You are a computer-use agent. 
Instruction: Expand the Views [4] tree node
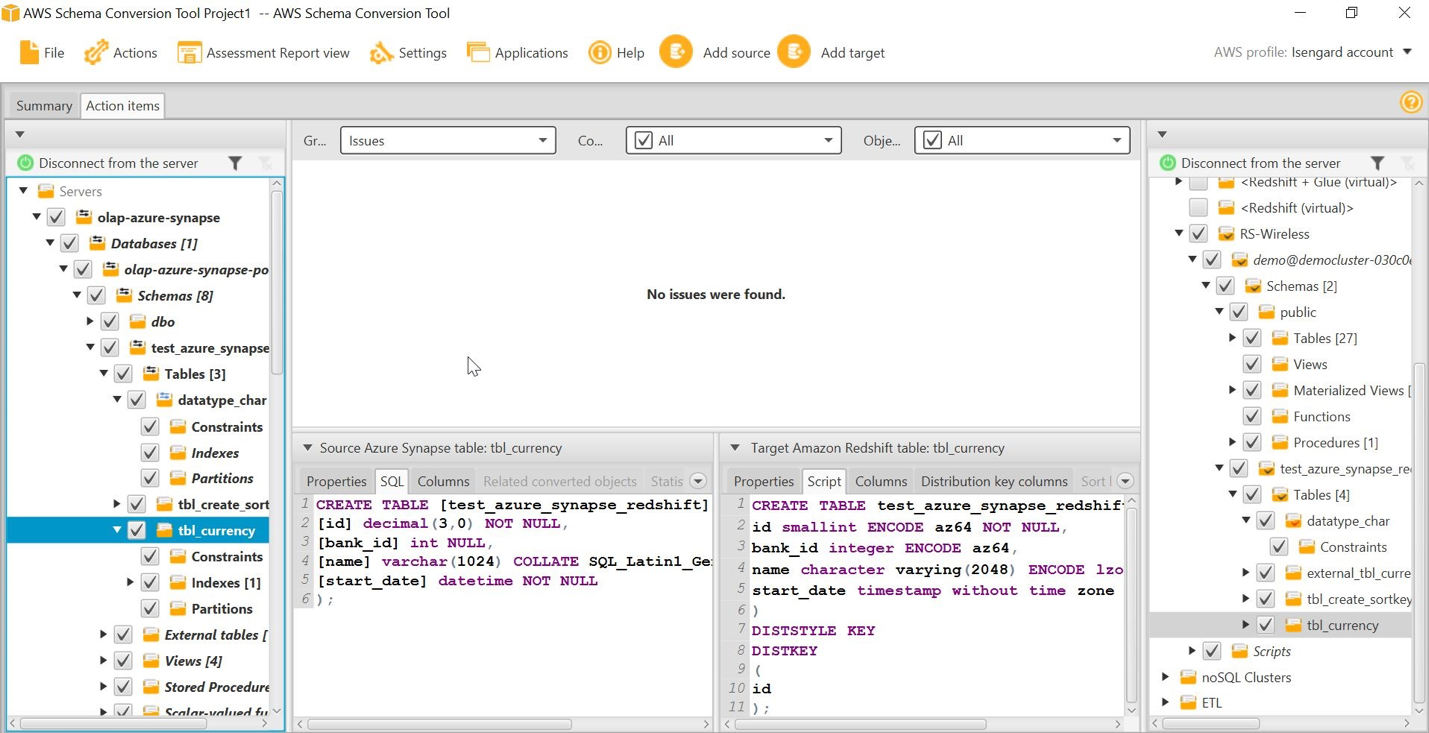point(103,661)
